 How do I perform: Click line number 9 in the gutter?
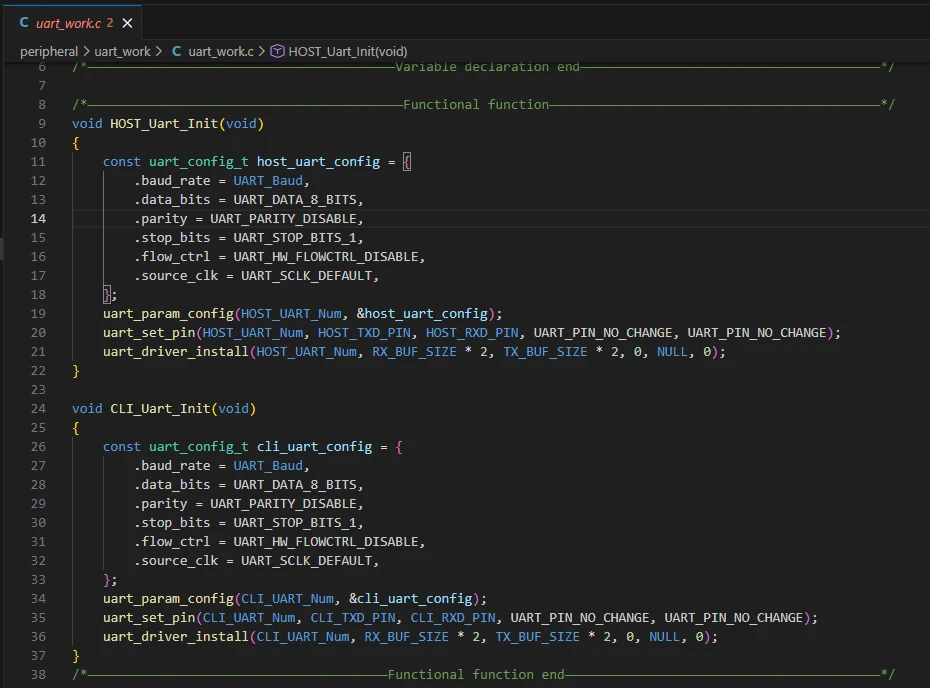41,123
